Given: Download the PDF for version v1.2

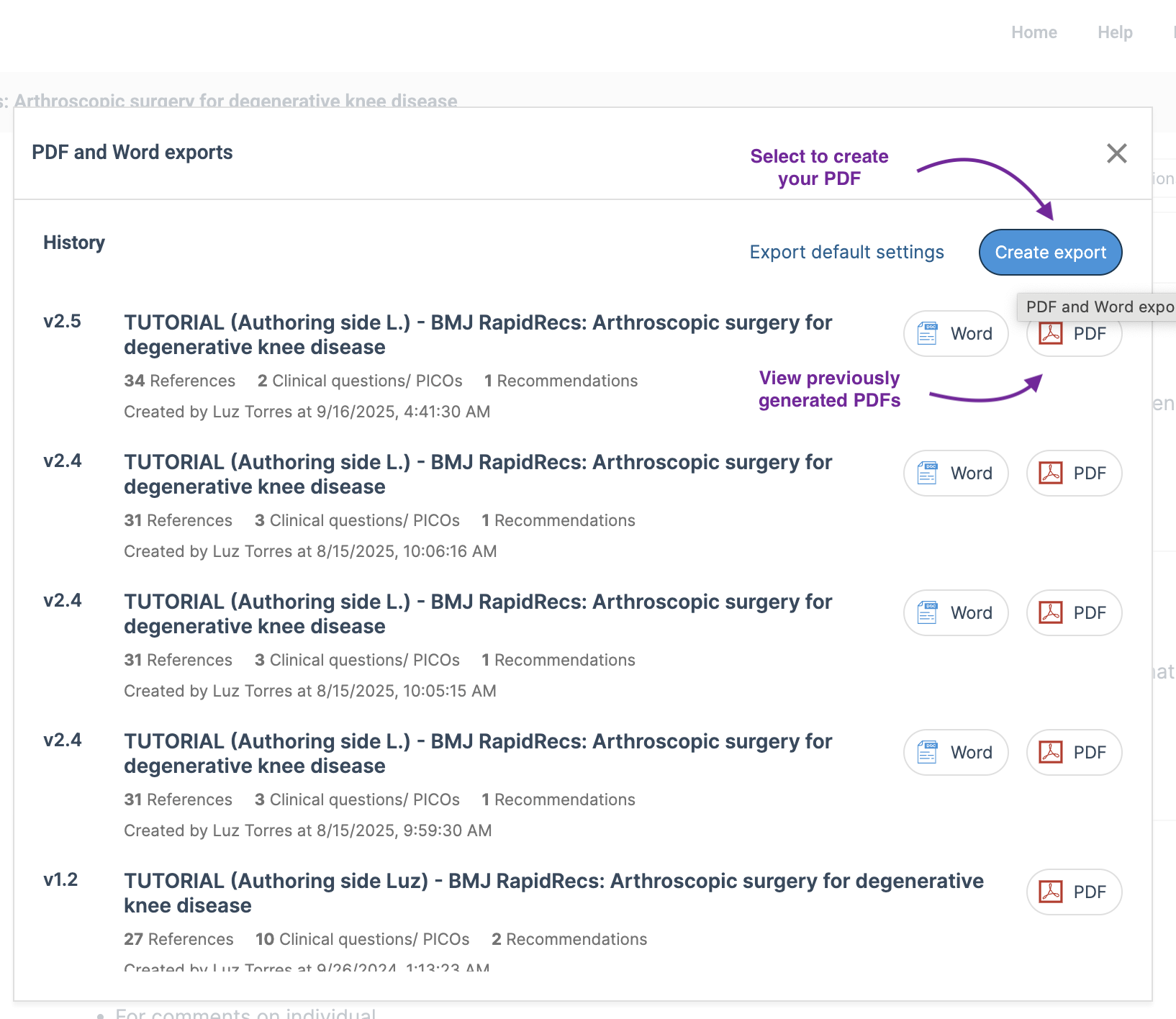Looking at the screenshot, I should click(x=1074, y=892).
